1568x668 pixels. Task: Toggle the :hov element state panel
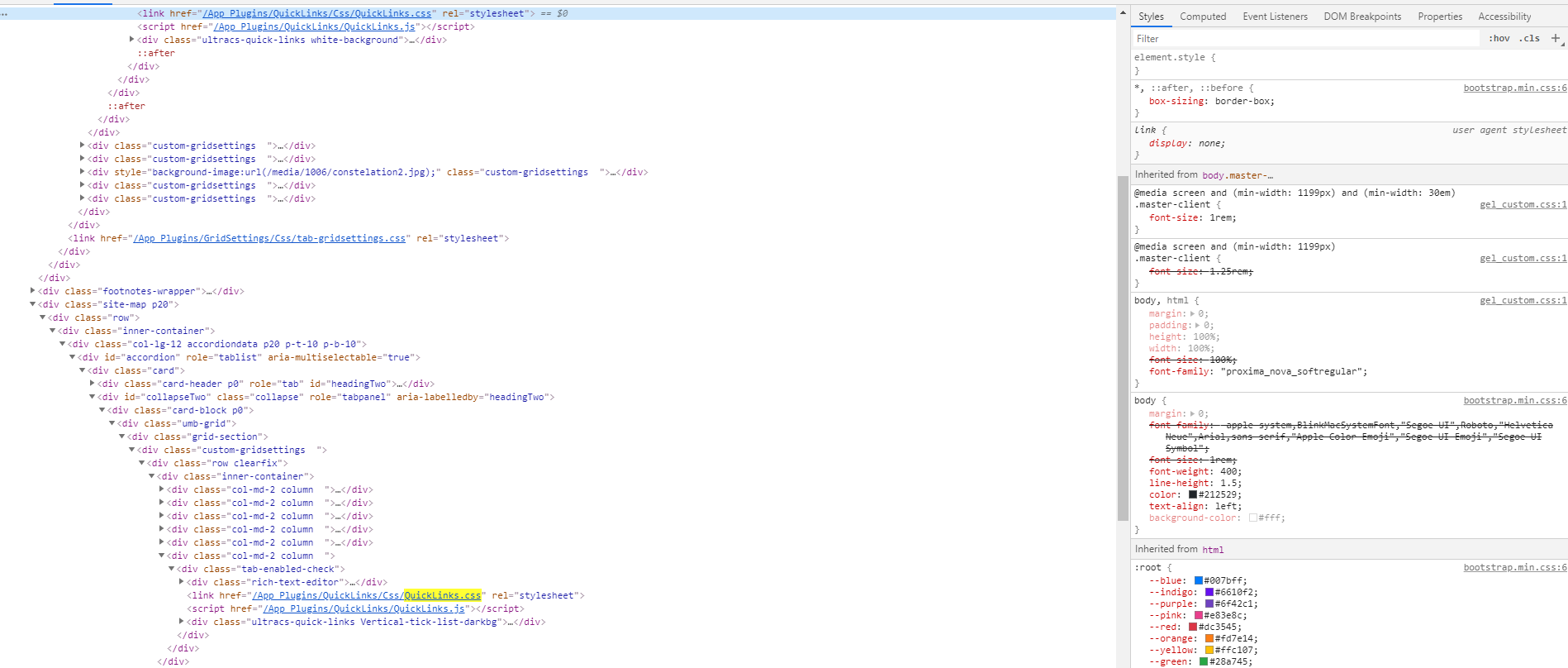click(1499, 39)
